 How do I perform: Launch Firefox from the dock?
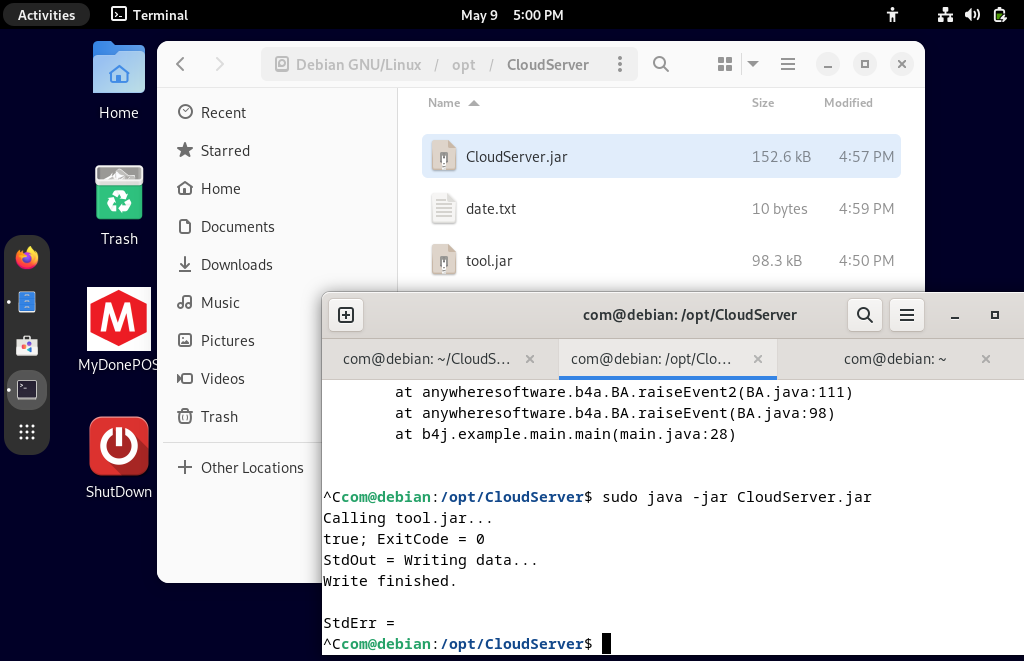click(x=27, y=257)
